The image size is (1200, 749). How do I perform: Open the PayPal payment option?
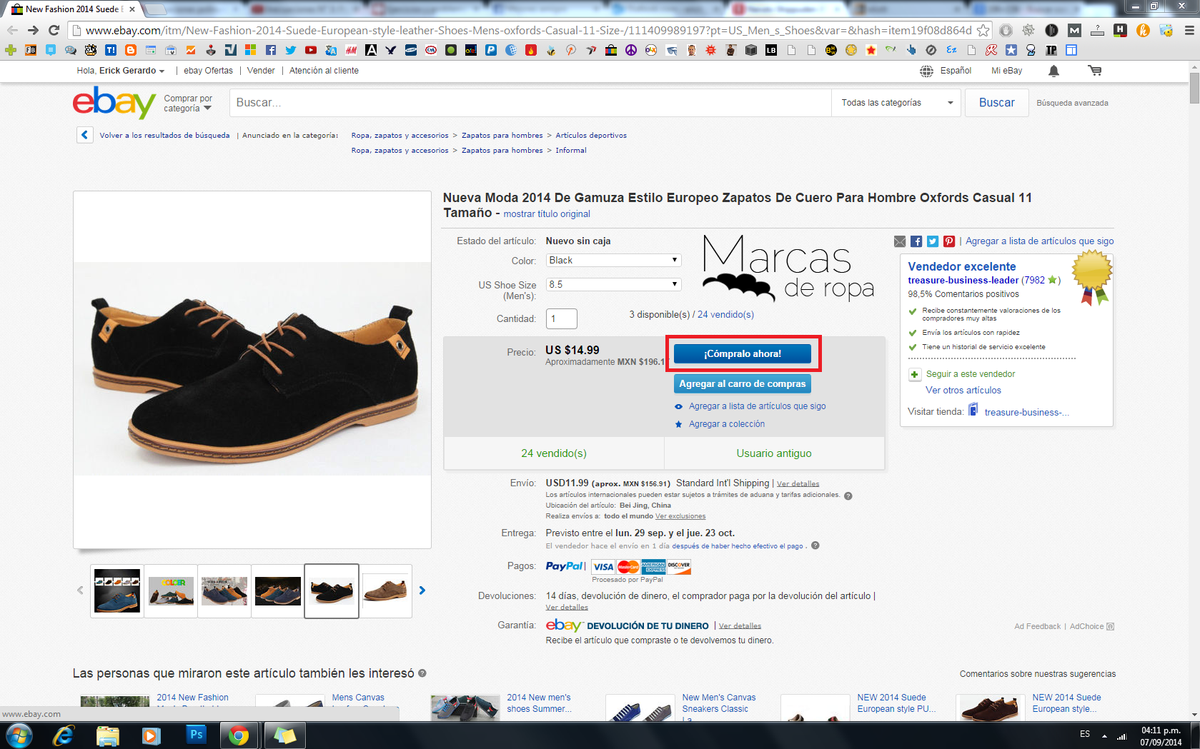coord(566,566)
